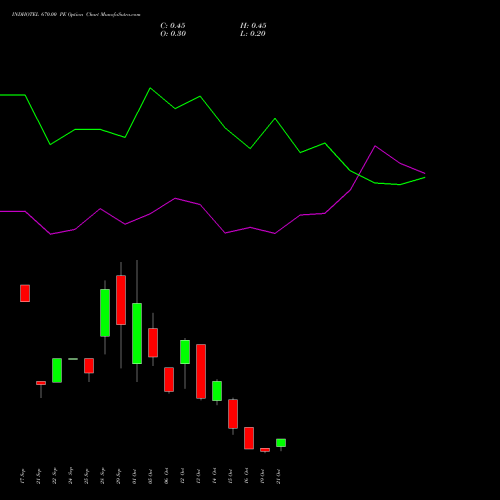500x500 pixels.
Task: Click the open value 'O: 0.30'
Action: (173, 34)
